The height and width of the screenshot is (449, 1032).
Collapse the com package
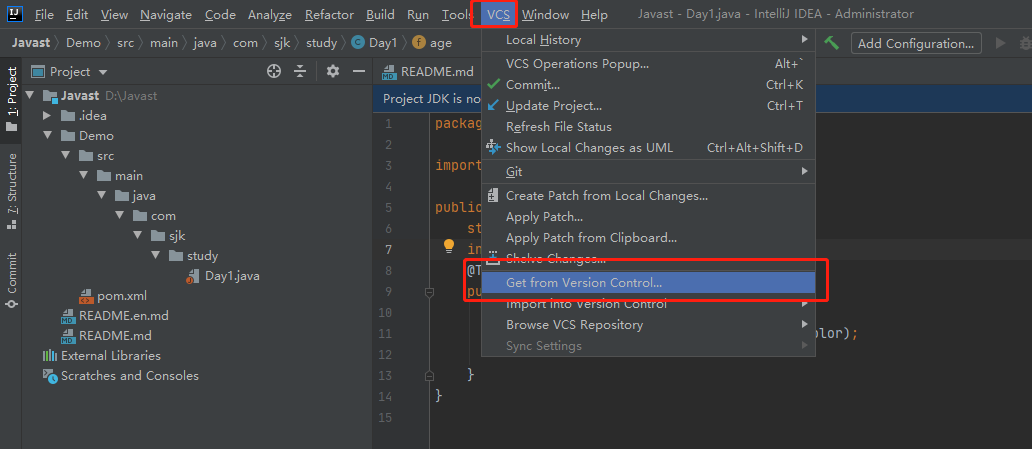click(119, 216)
